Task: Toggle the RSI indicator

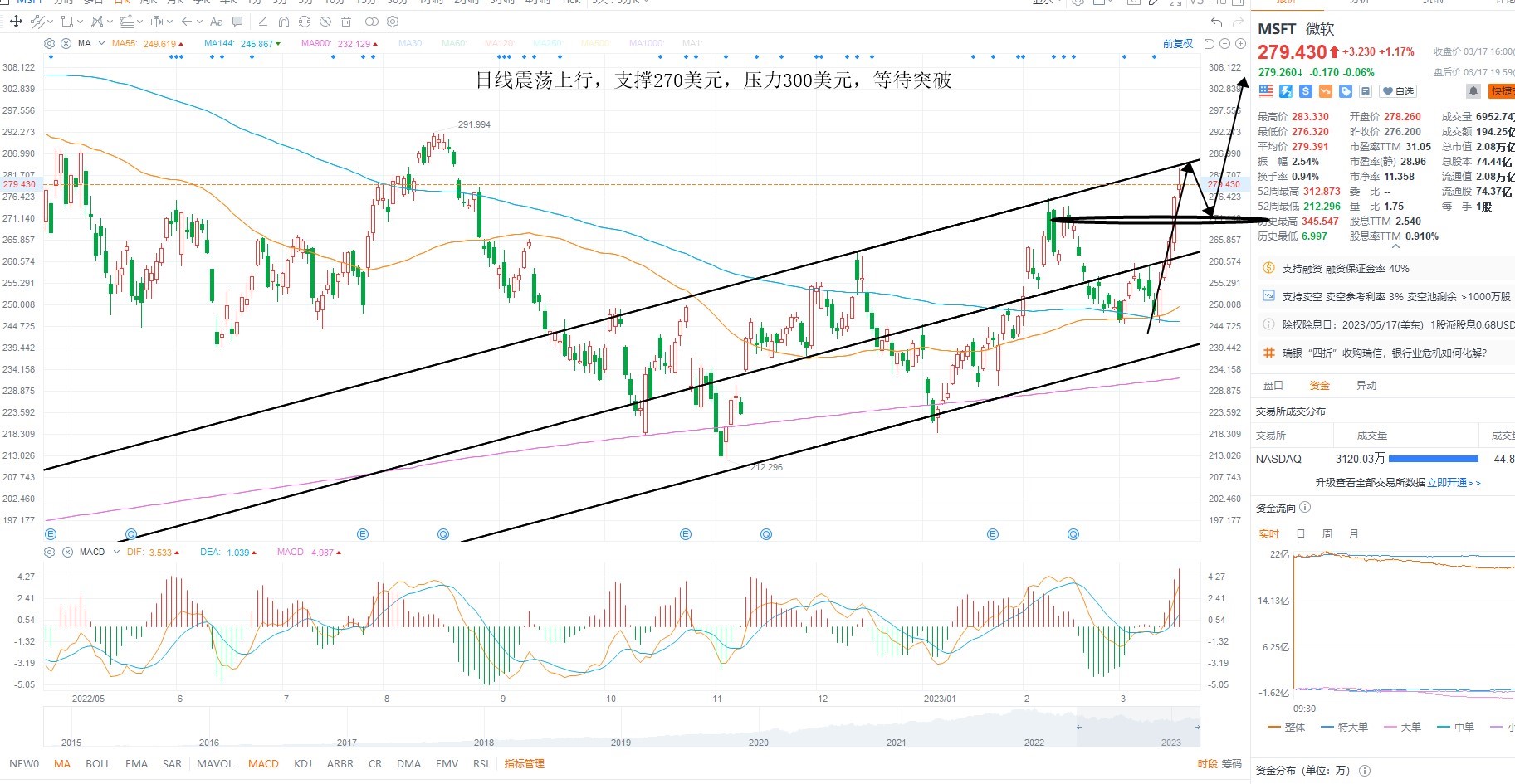Action: (x=481, y=764)
